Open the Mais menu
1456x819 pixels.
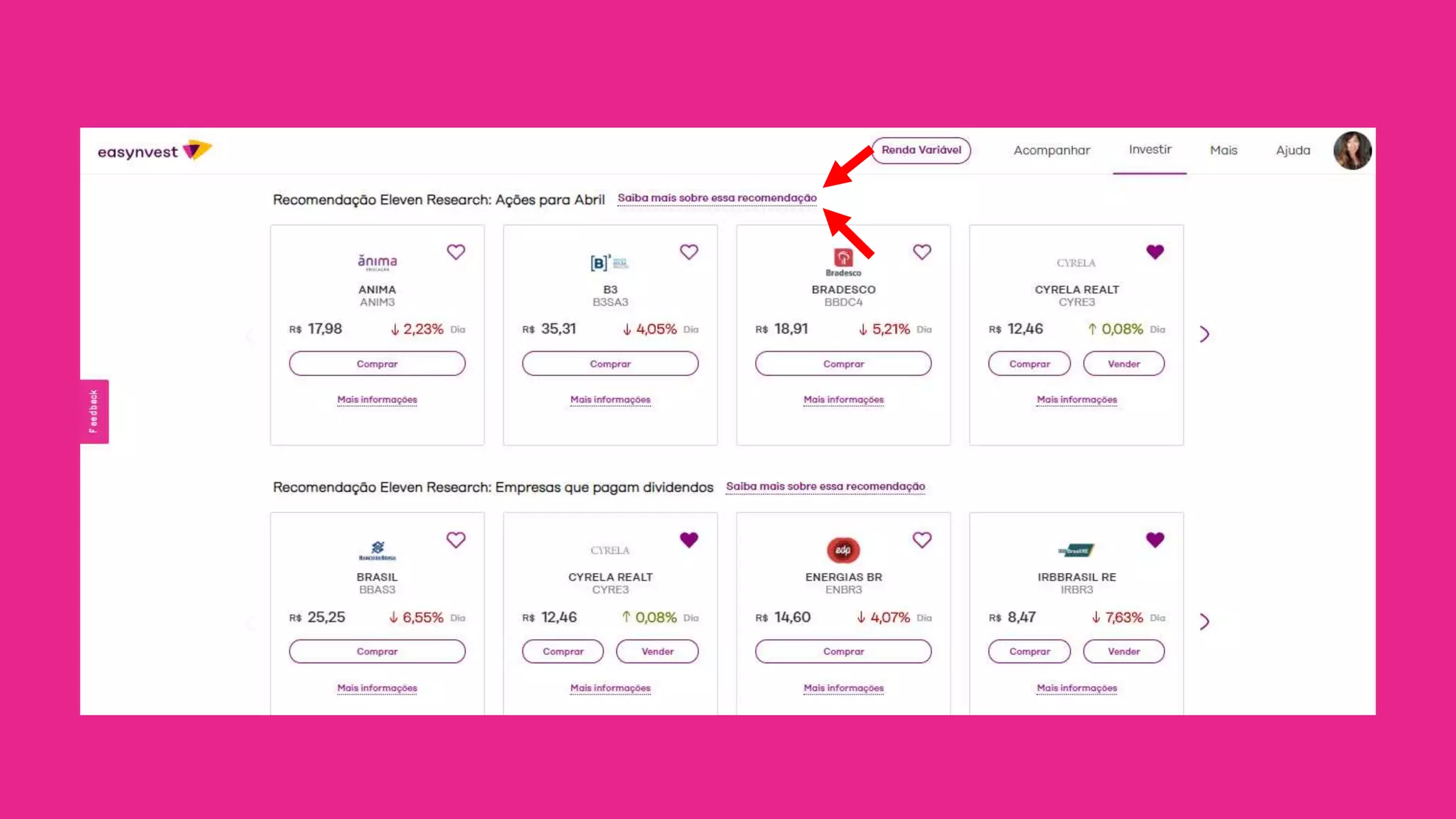point(1223,150)
